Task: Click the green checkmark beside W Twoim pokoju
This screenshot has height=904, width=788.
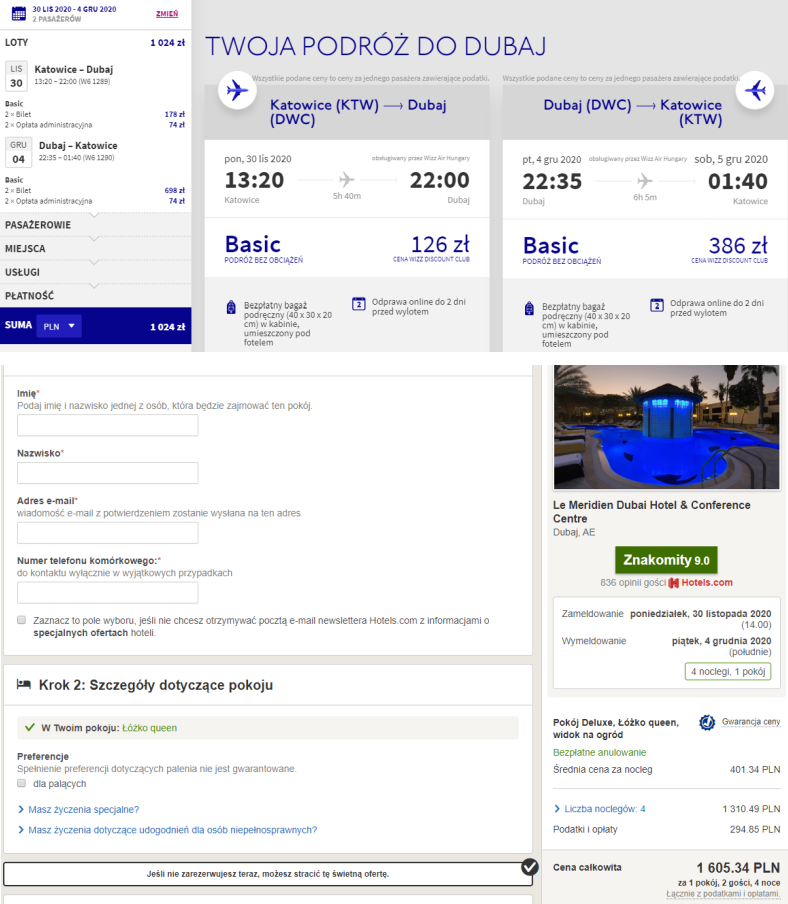Action: (30, 728)
